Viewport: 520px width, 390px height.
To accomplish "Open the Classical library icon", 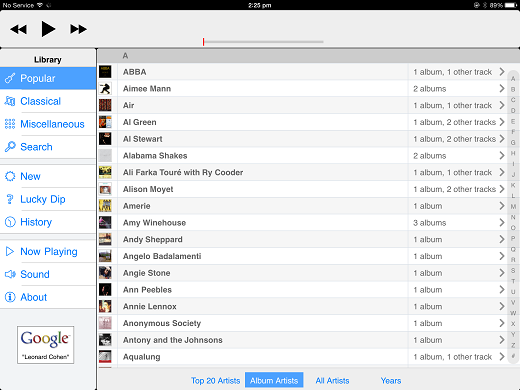I will point(10,101).
